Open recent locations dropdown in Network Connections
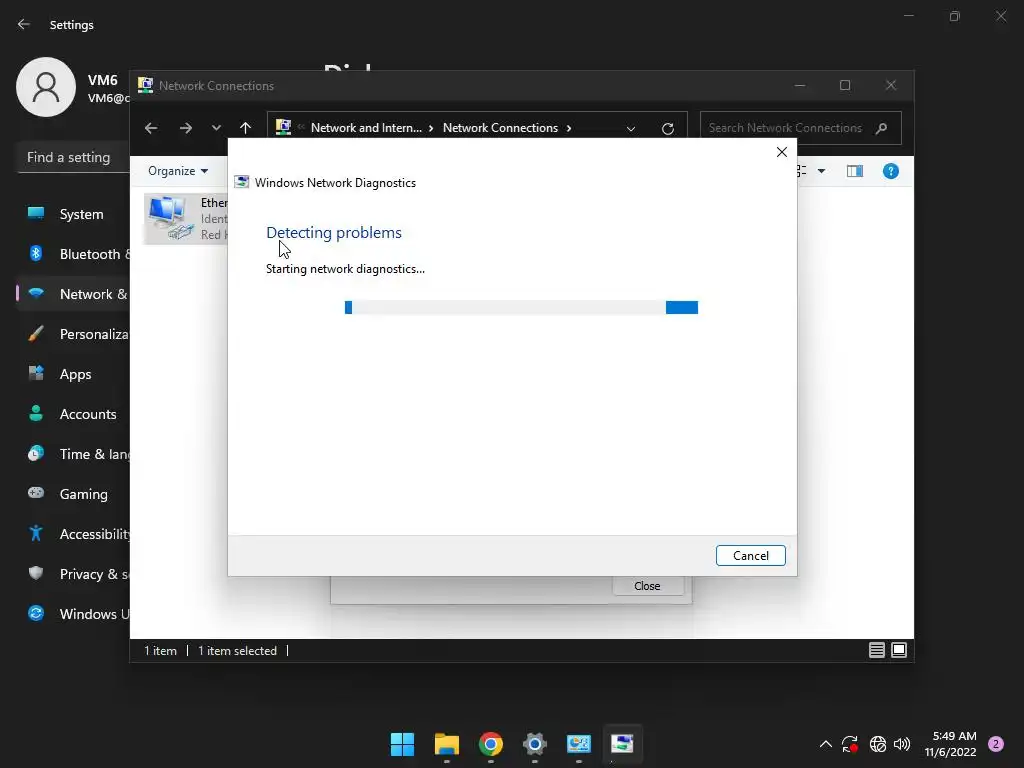1024x768 pixels. tap(216, 128)
